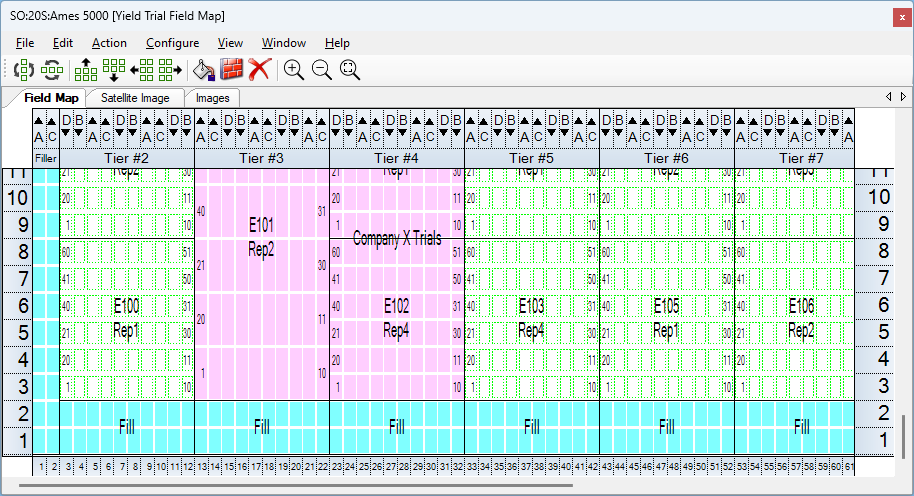Click the move plots down icon
The width and height of the screenshot is (914, 496).
(x=114, y=70)
